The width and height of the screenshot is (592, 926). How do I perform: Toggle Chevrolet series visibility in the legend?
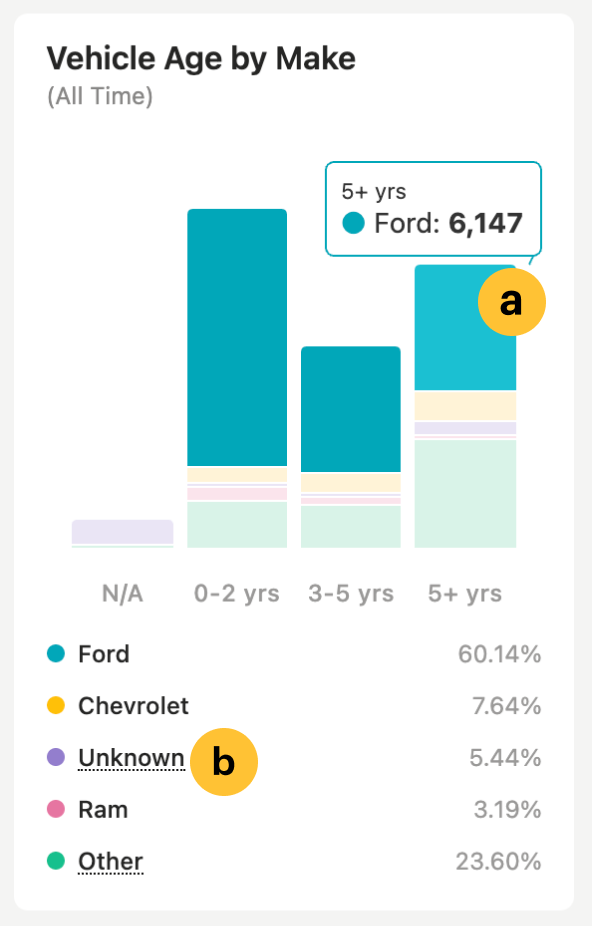[x=131, y=706]
